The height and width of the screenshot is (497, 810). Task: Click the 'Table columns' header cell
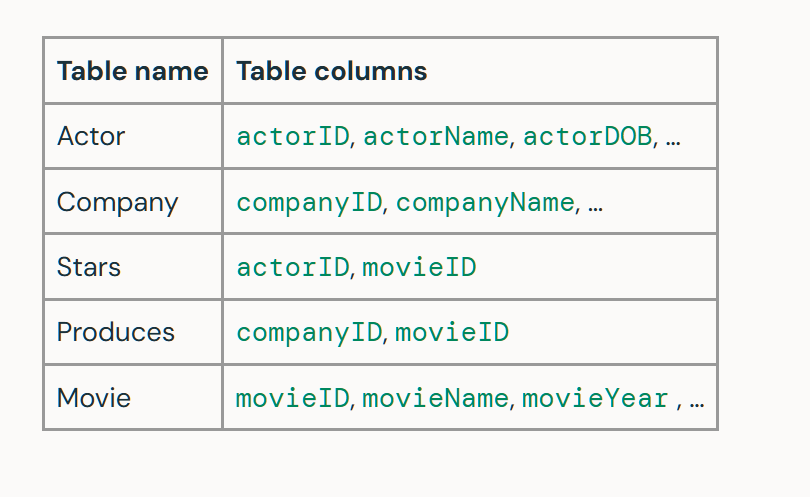[470, 71]
